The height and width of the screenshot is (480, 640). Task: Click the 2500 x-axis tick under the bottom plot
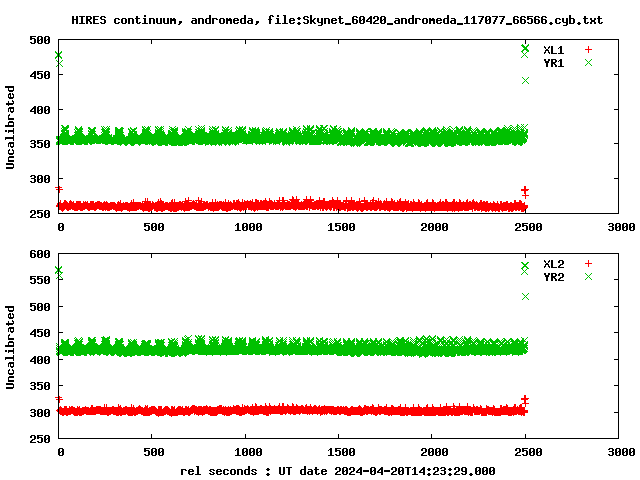tap(528, 452)
